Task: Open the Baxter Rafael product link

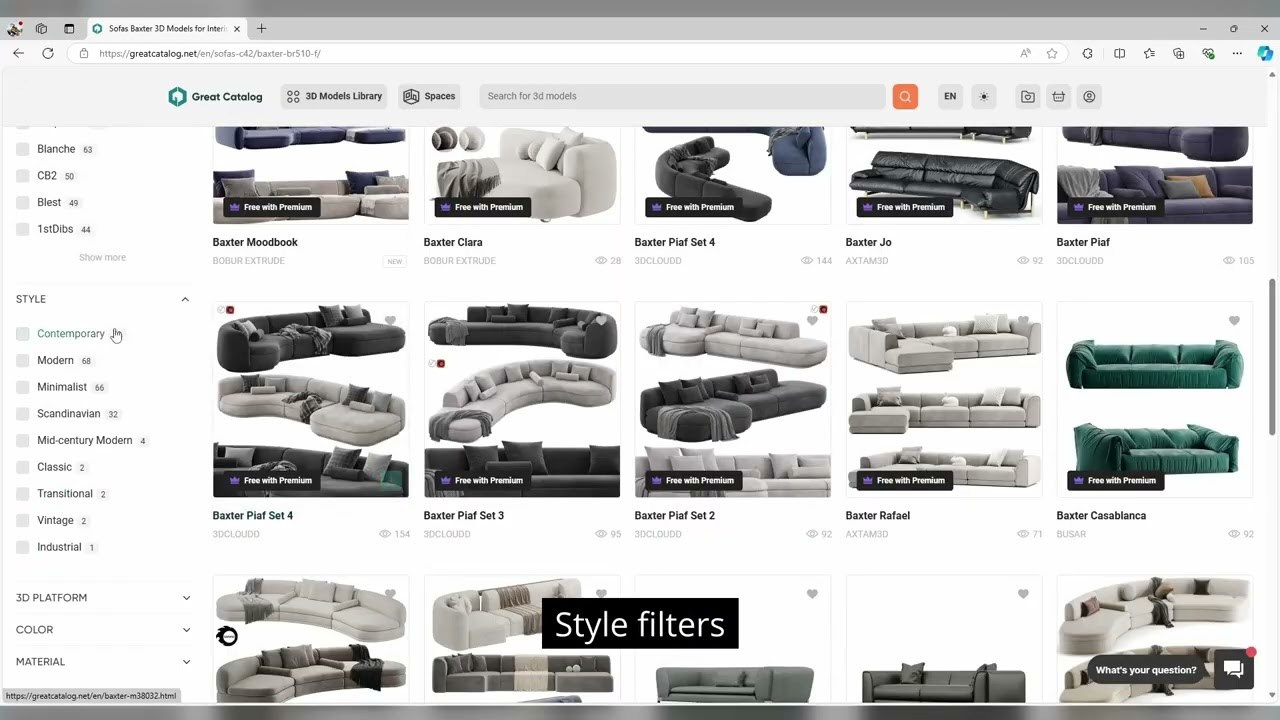Action: pos(878,516)
